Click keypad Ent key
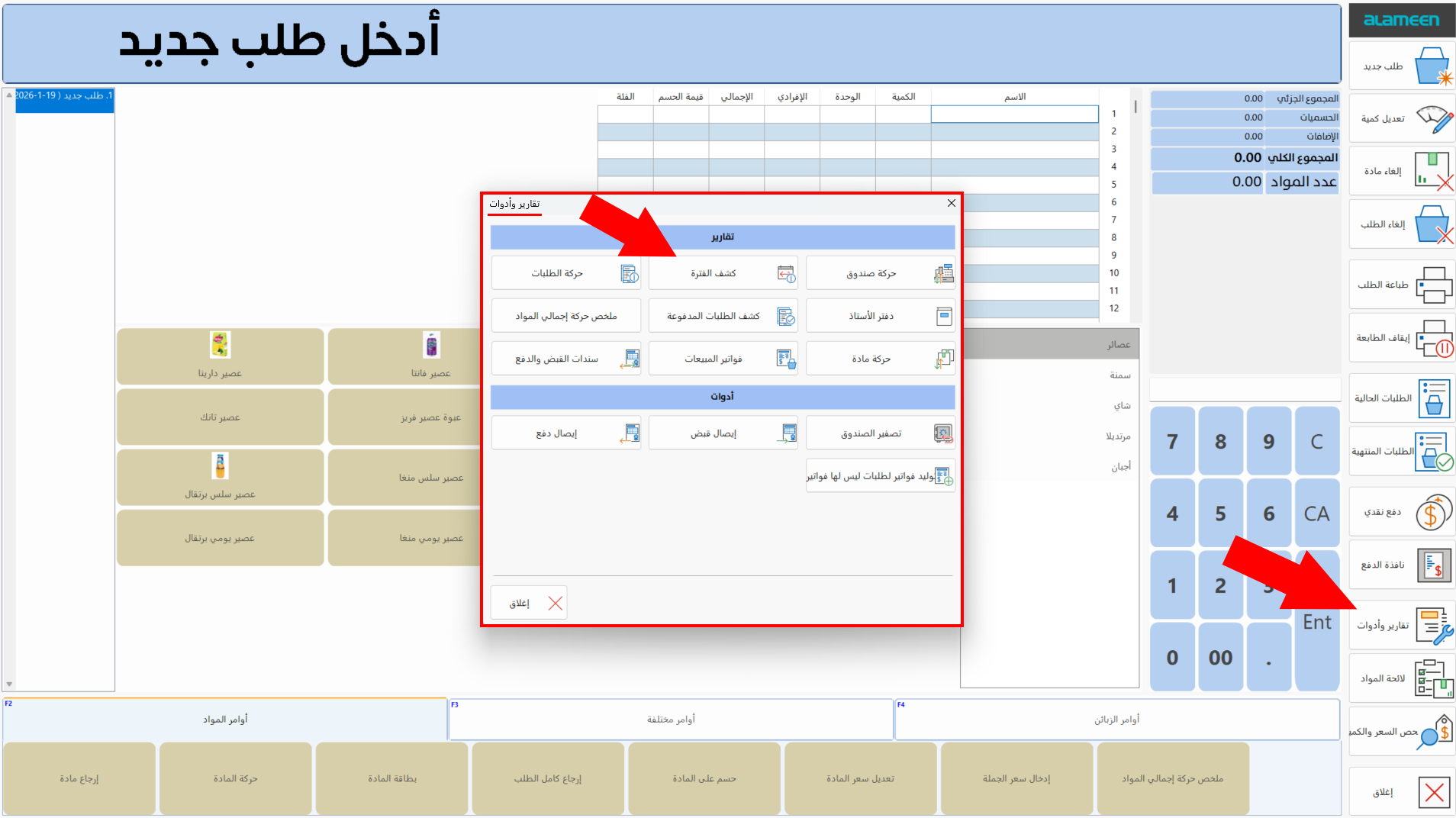The image size is (1456, 818). click(1317, 621)
